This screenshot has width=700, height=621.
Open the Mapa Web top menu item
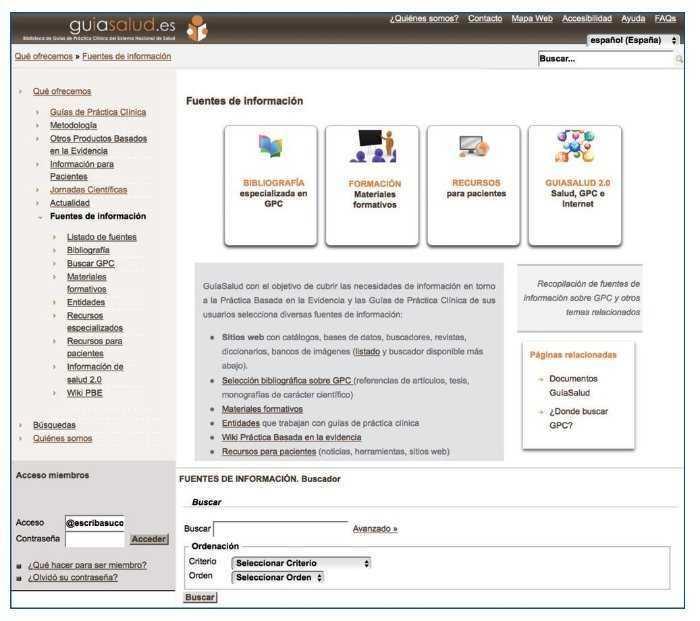(x=532, y=19)
